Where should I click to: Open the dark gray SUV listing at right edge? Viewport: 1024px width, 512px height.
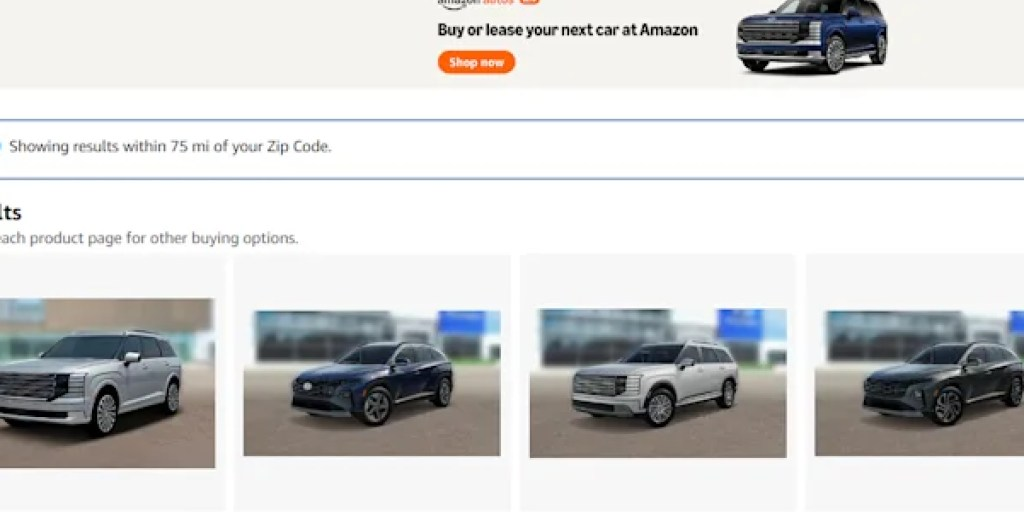[x=920, y=383]
